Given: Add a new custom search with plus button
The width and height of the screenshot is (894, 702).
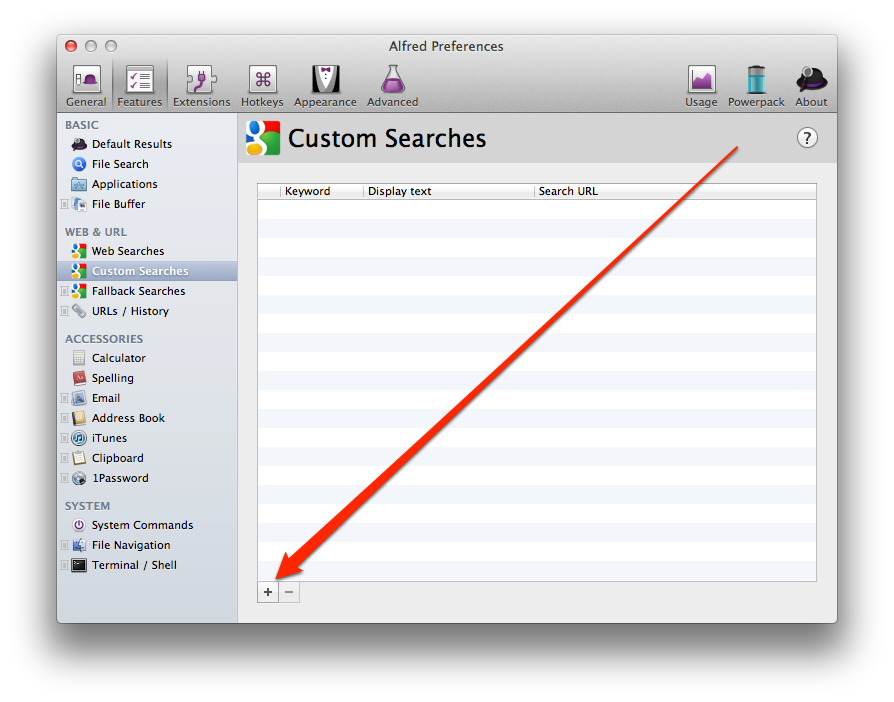Looking at the screenshot, I should coord(268,592).
